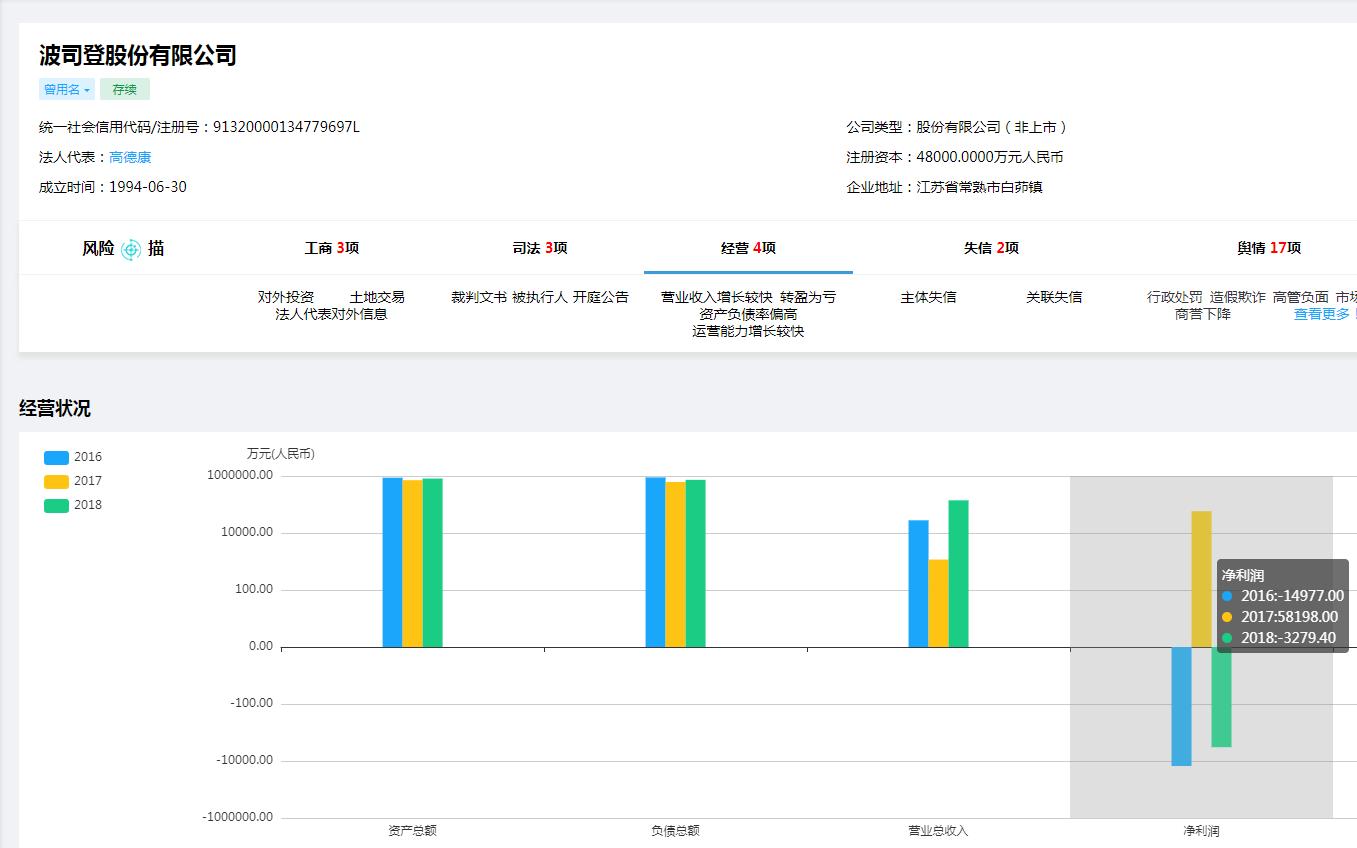
Task: Click the 2018 净利润 negative green bar
Action: tap(1221, 697)
